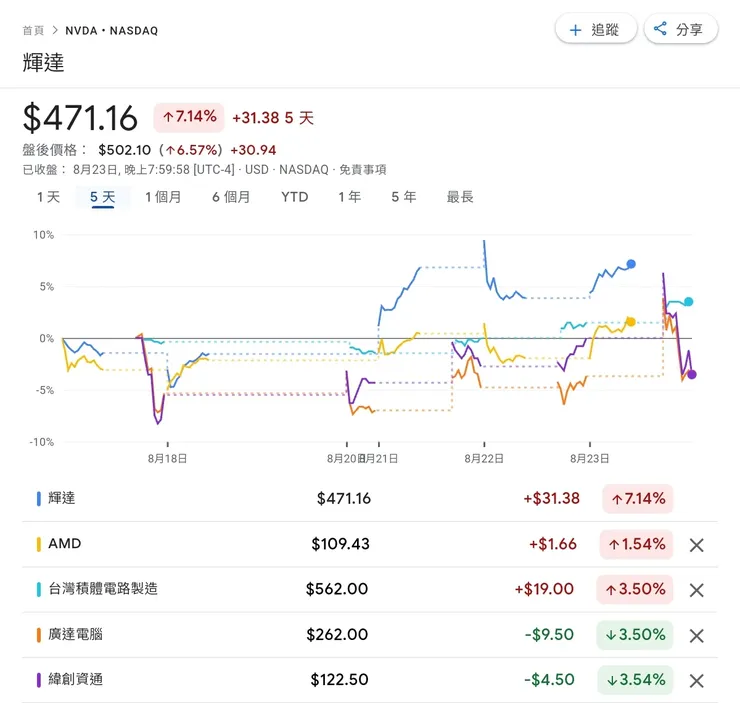
Task: Select the 1 天 range tab
Action: (x=49, y=197)
